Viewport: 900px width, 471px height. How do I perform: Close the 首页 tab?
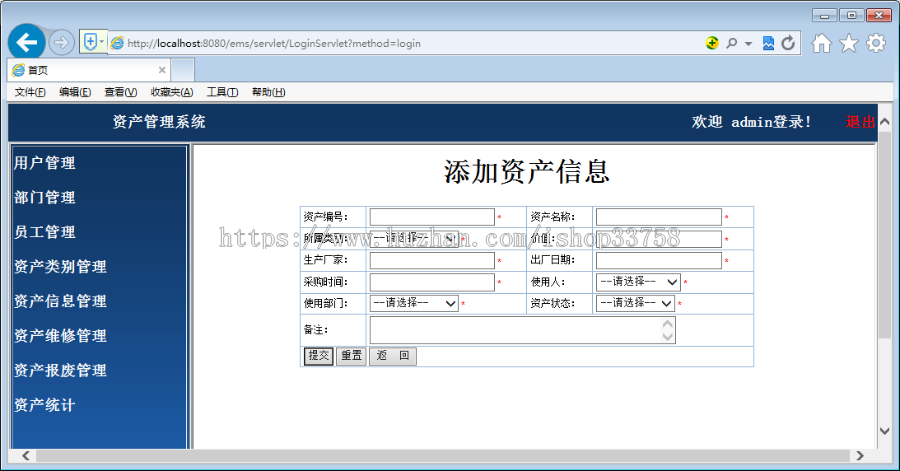pyautogui.click(x=162, y=70)
